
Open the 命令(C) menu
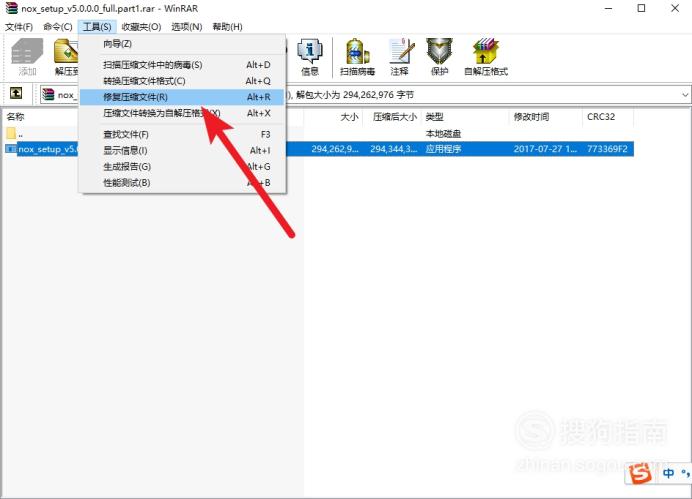click(x=58, y=27)
